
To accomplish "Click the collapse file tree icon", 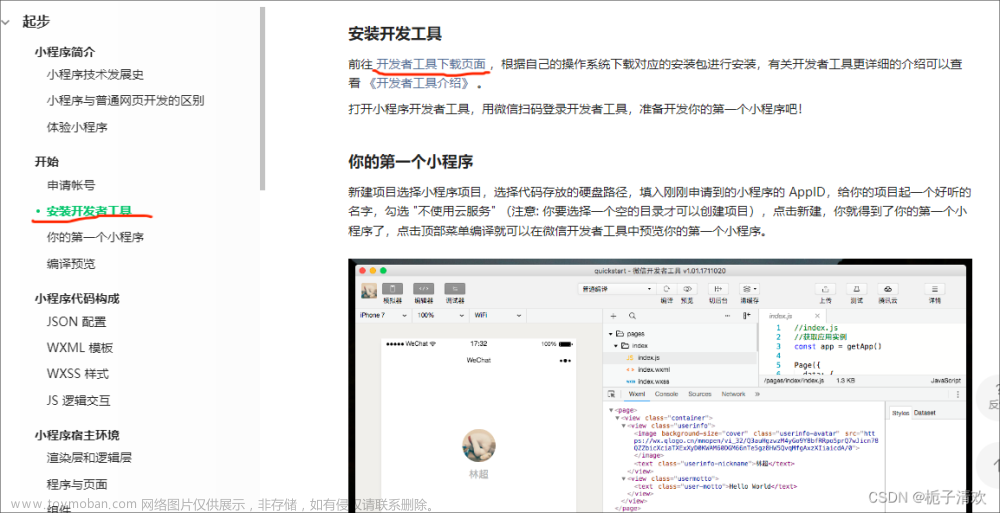I will click(746, 315).
